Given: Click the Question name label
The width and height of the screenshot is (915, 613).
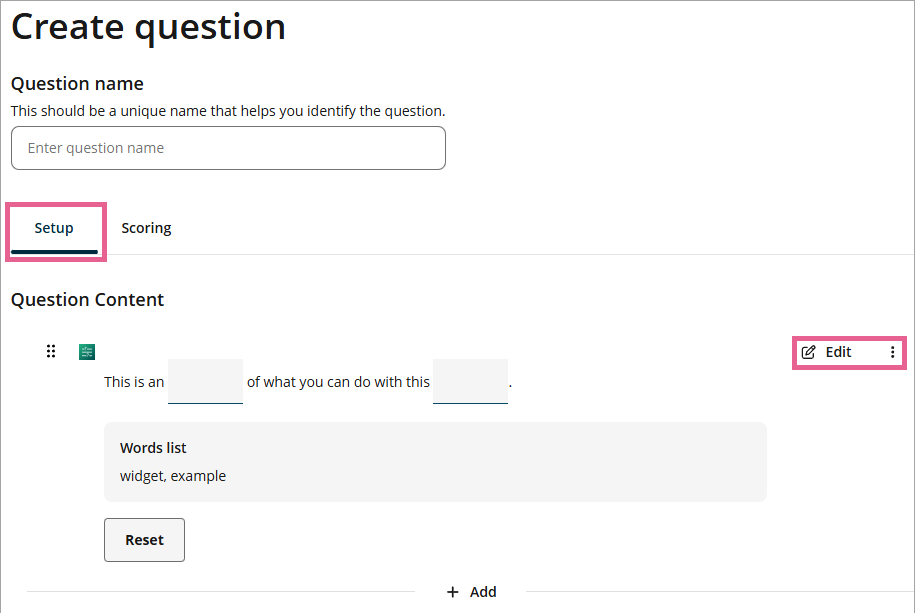Looking at the screenshot, I should pos(77,84).
